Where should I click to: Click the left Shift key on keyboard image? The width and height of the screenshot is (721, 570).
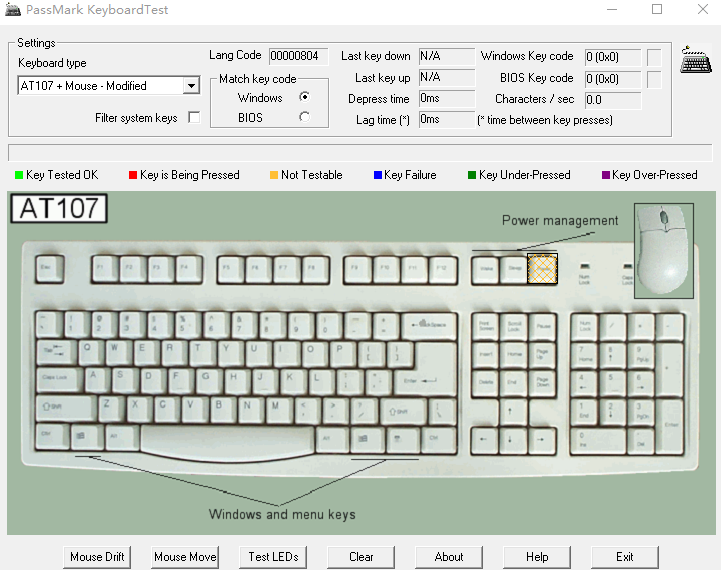pos(66,408)
